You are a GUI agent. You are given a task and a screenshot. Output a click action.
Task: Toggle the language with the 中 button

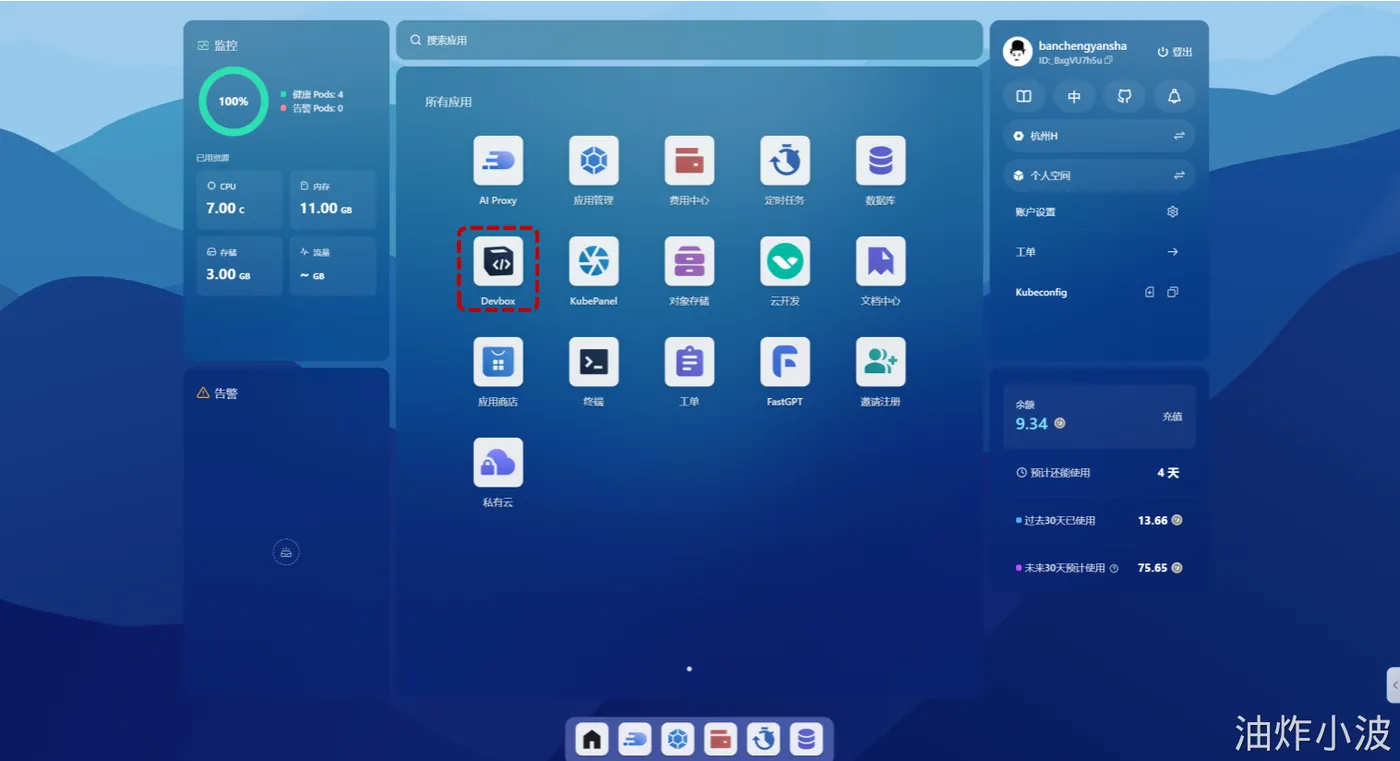pos(1074,97)
